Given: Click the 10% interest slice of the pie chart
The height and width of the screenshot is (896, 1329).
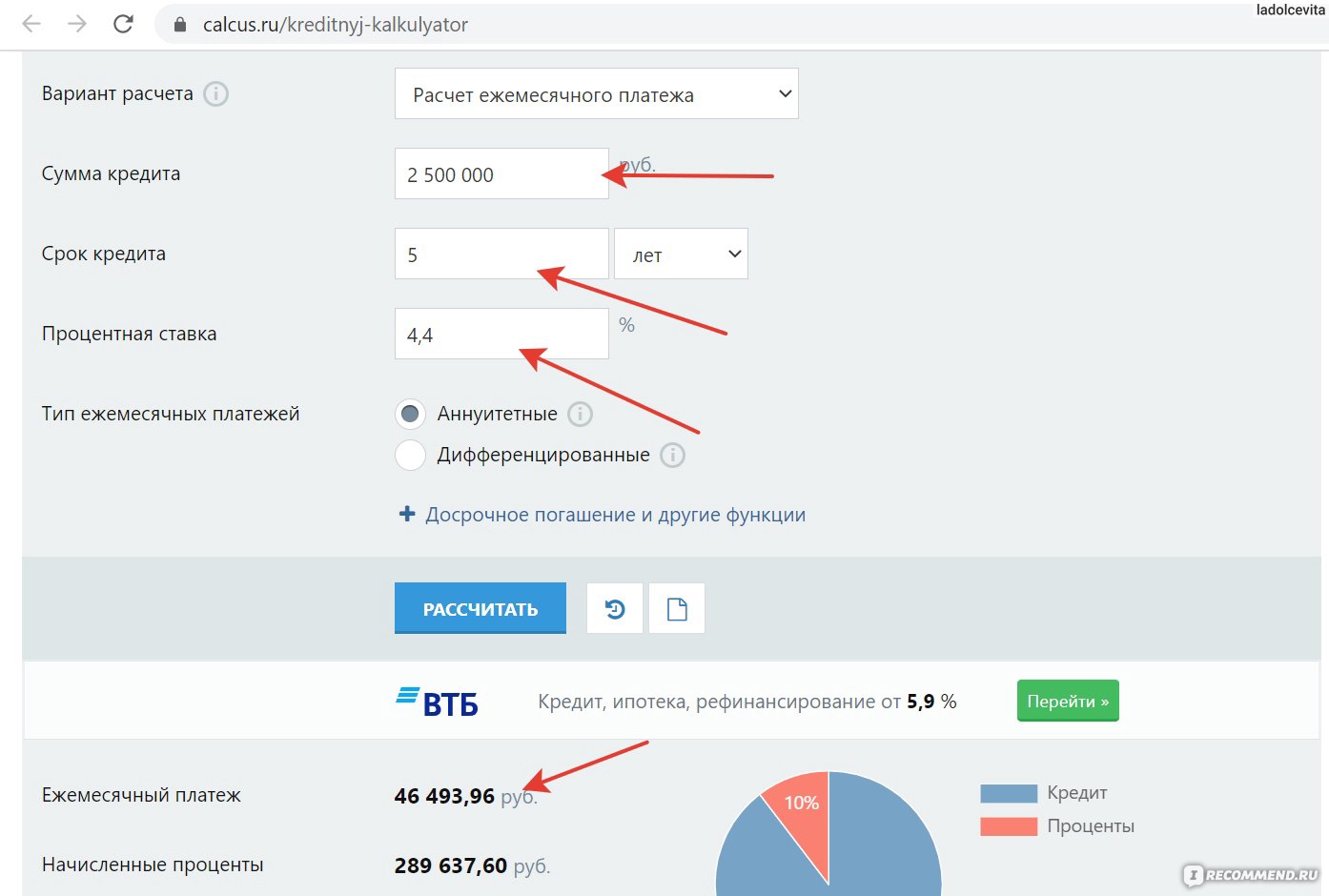Looking at the screenshot, I should point(801,810).
